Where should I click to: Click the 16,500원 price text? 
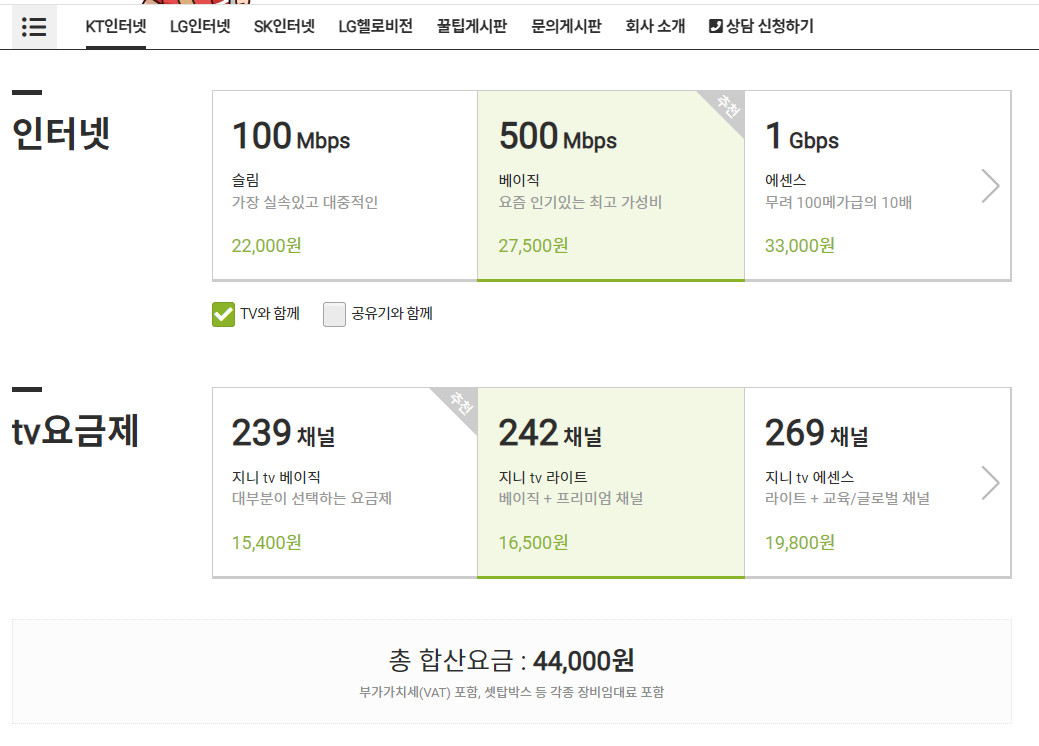[x=533, y=543]
